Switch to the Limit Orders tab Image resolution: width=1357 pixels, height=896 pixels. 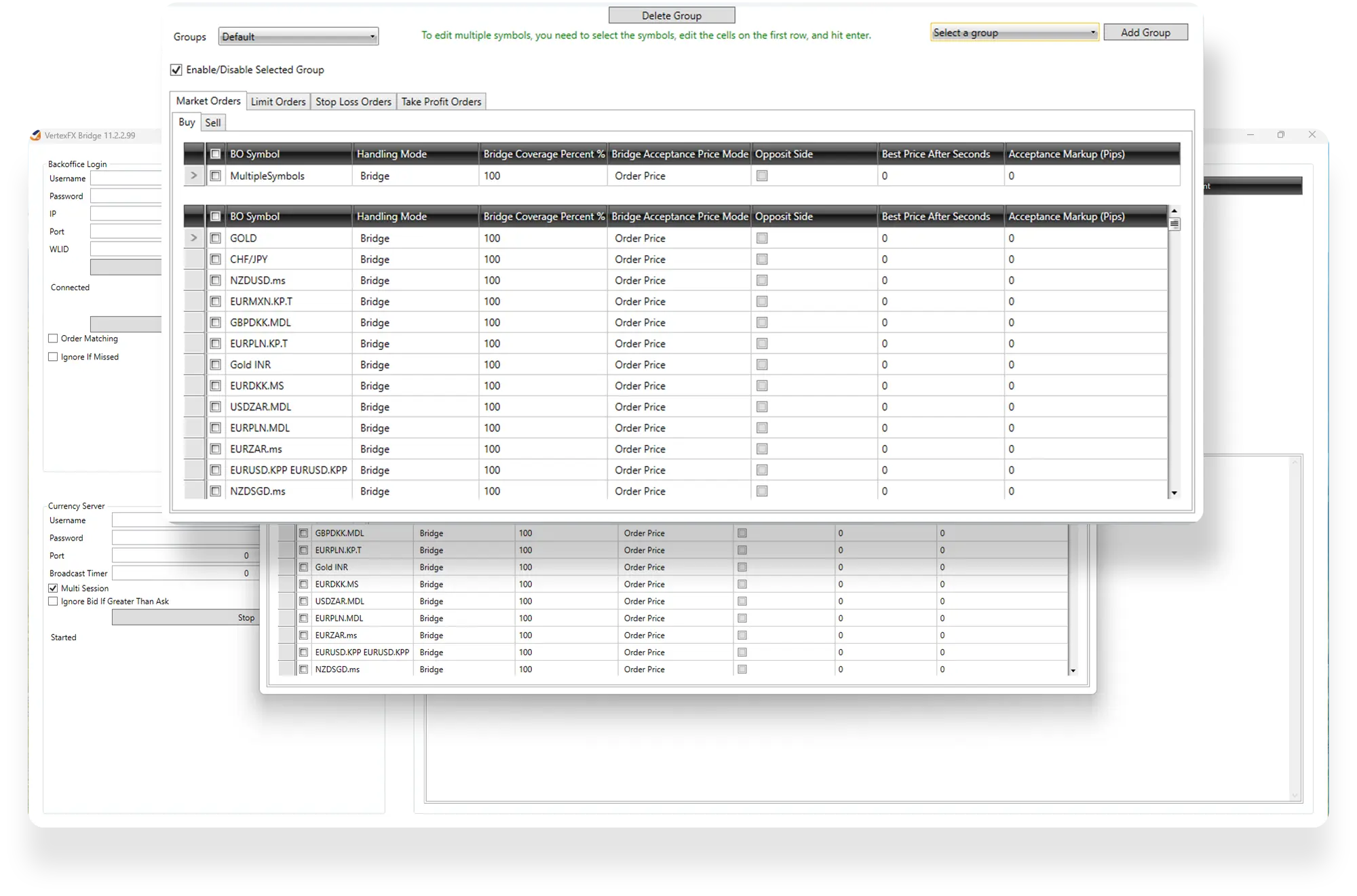pyautogui.click(x=278, y=102)
